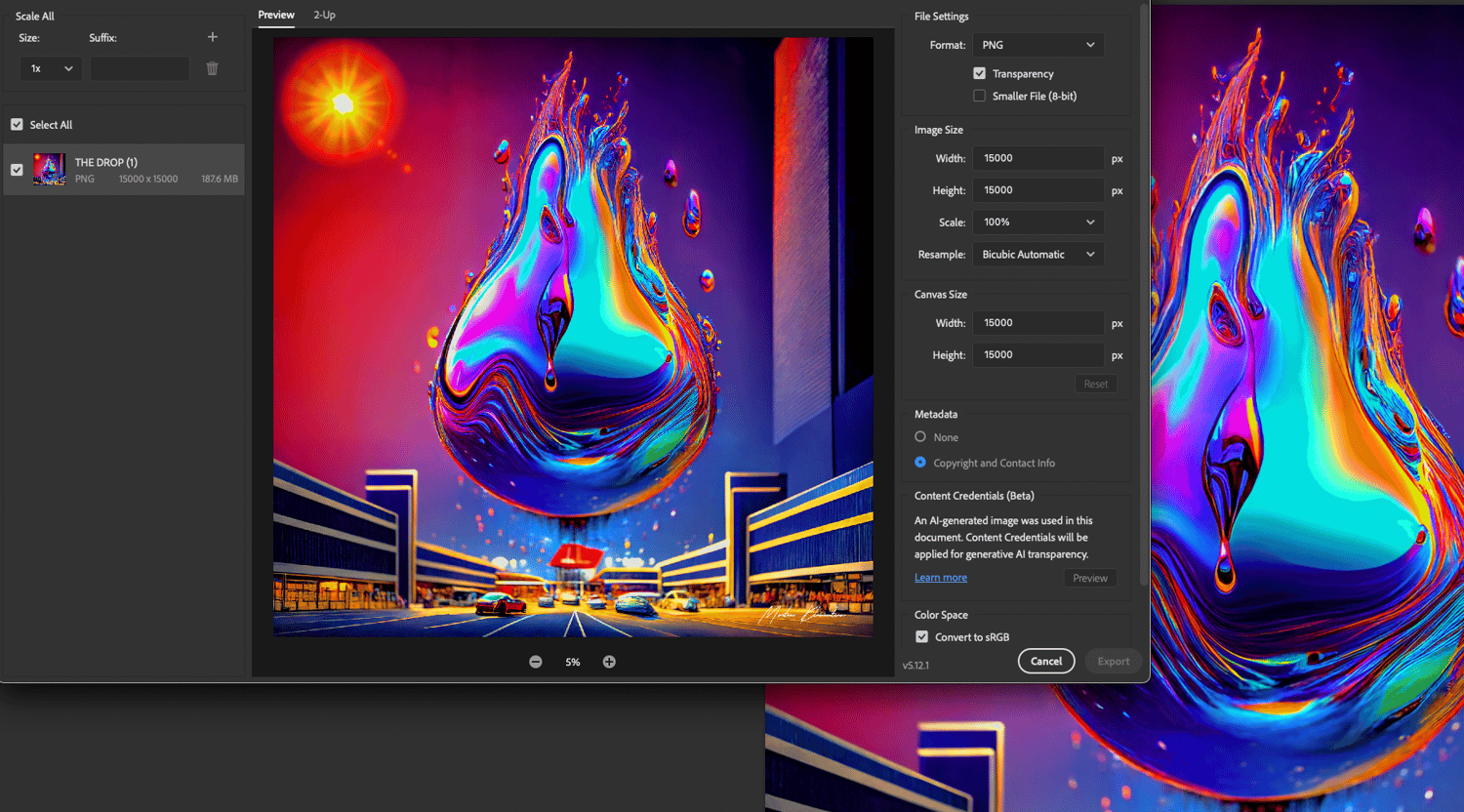Image resolution: width=1464 pixels, height=812 pixels.
Task: Select Copyright and Contact Info metadata
Action: point(920,463)
